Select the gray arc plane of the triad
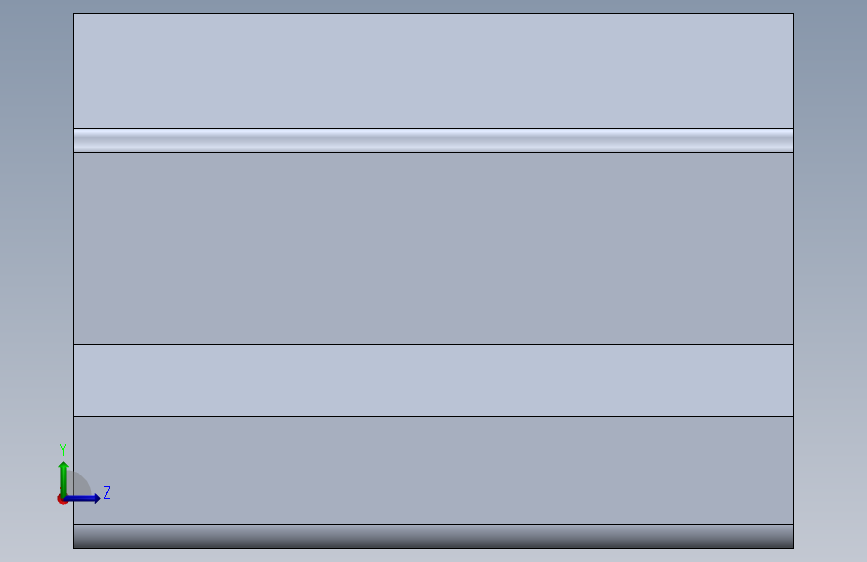The height and width of the screenshot is (562, 867). pyautogui.click(x=79, y=484)
